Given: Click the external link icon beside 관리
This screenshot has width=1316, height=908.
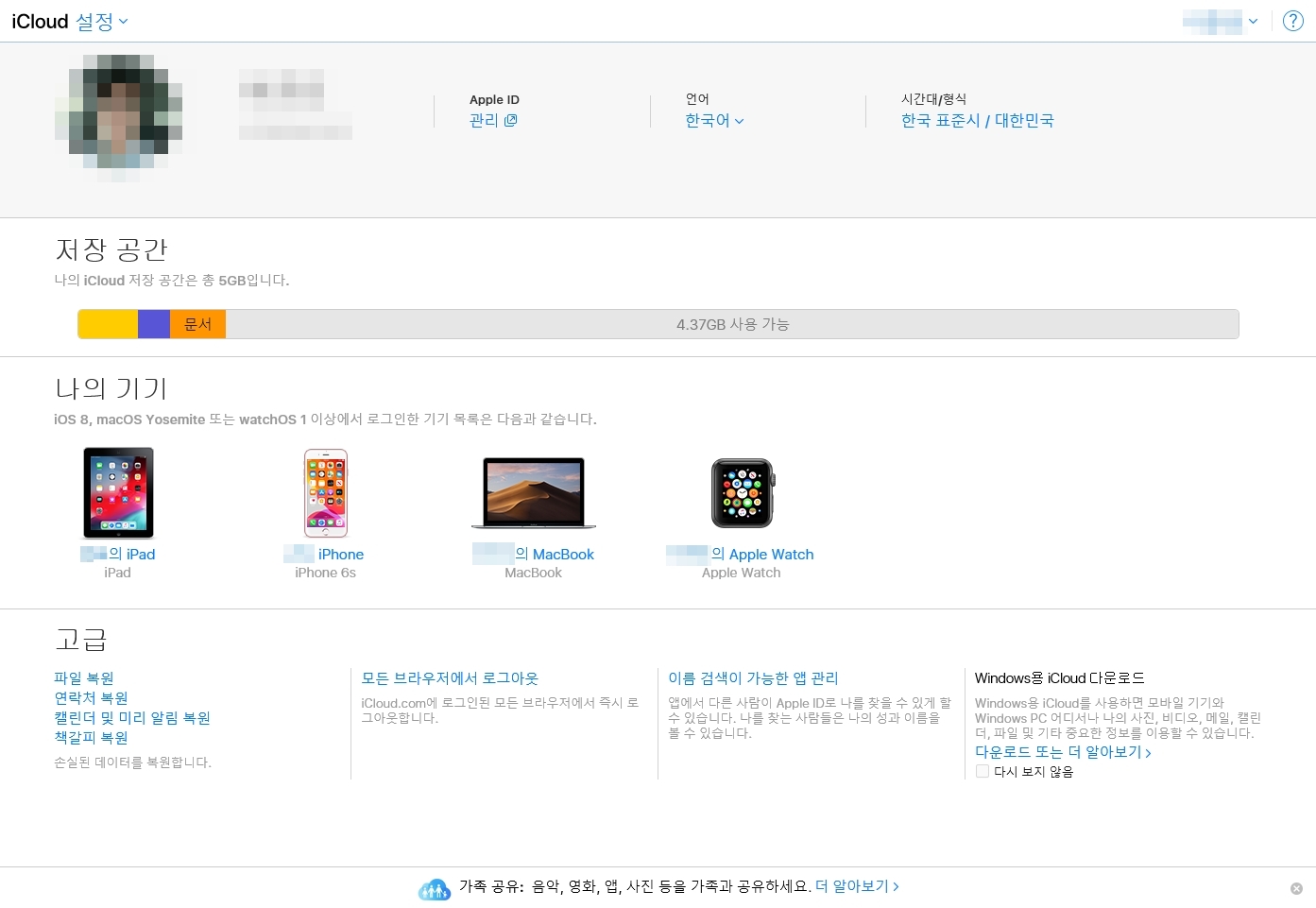Looking at the screenshot, I should point(511,121).
